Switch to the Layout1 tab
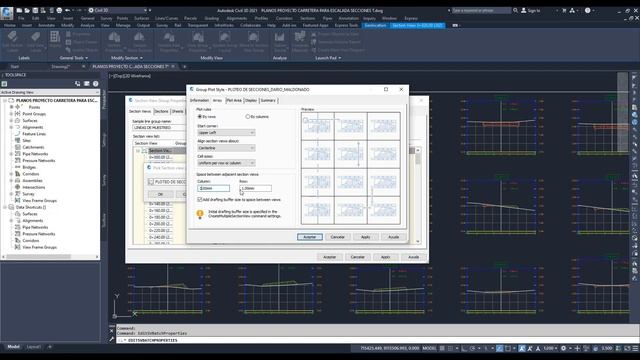The height and width of the screenshot is (360, 640). pyautogui.click(x=33, y=347)
